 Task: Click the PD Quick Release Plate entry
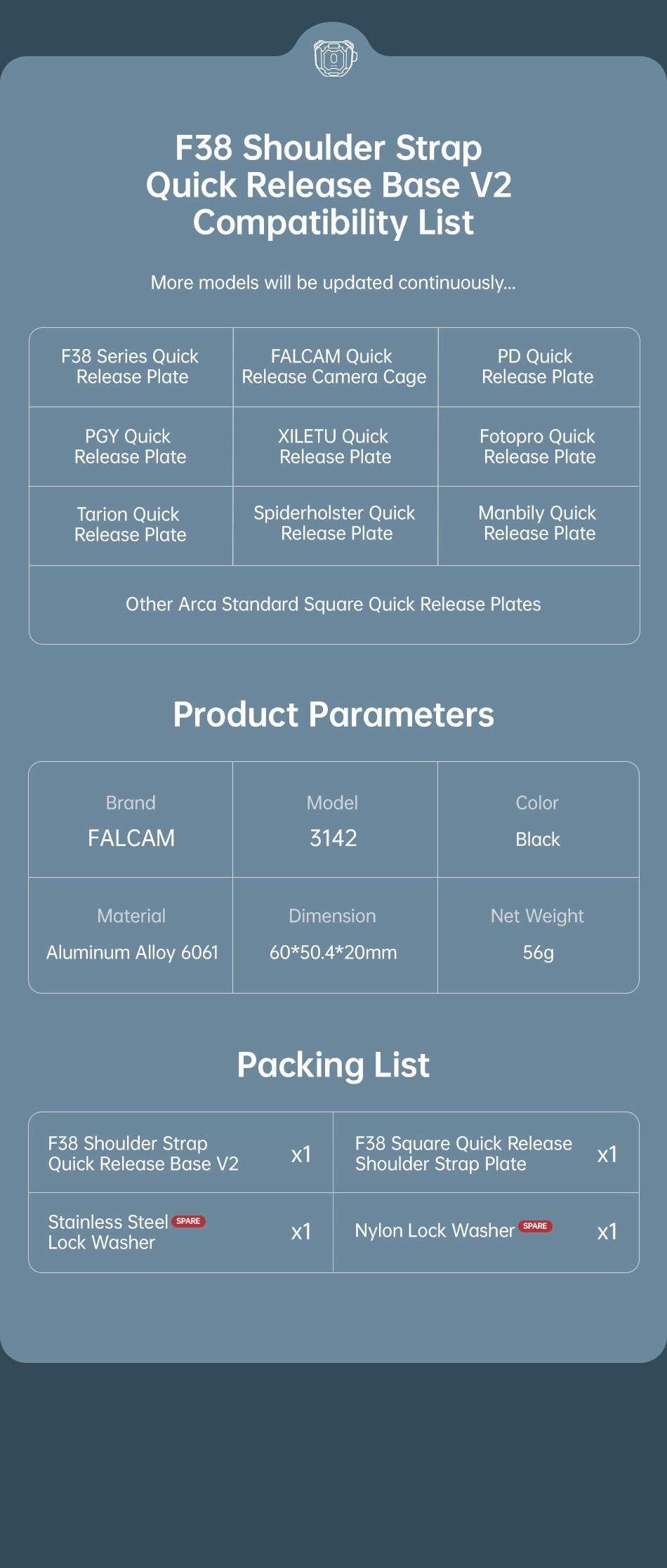pos(537,367)
